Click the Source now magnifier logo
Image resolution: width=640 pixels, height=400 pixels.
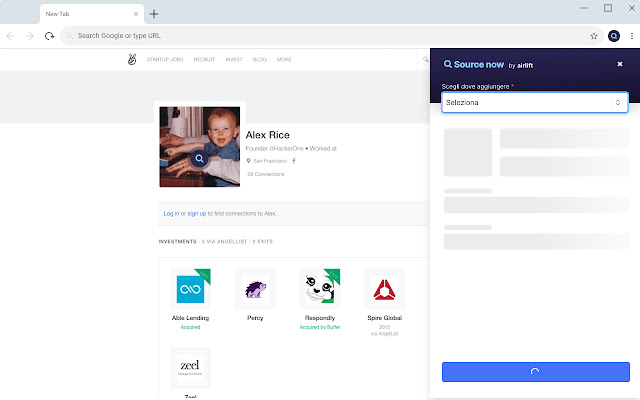click(448, 64)
